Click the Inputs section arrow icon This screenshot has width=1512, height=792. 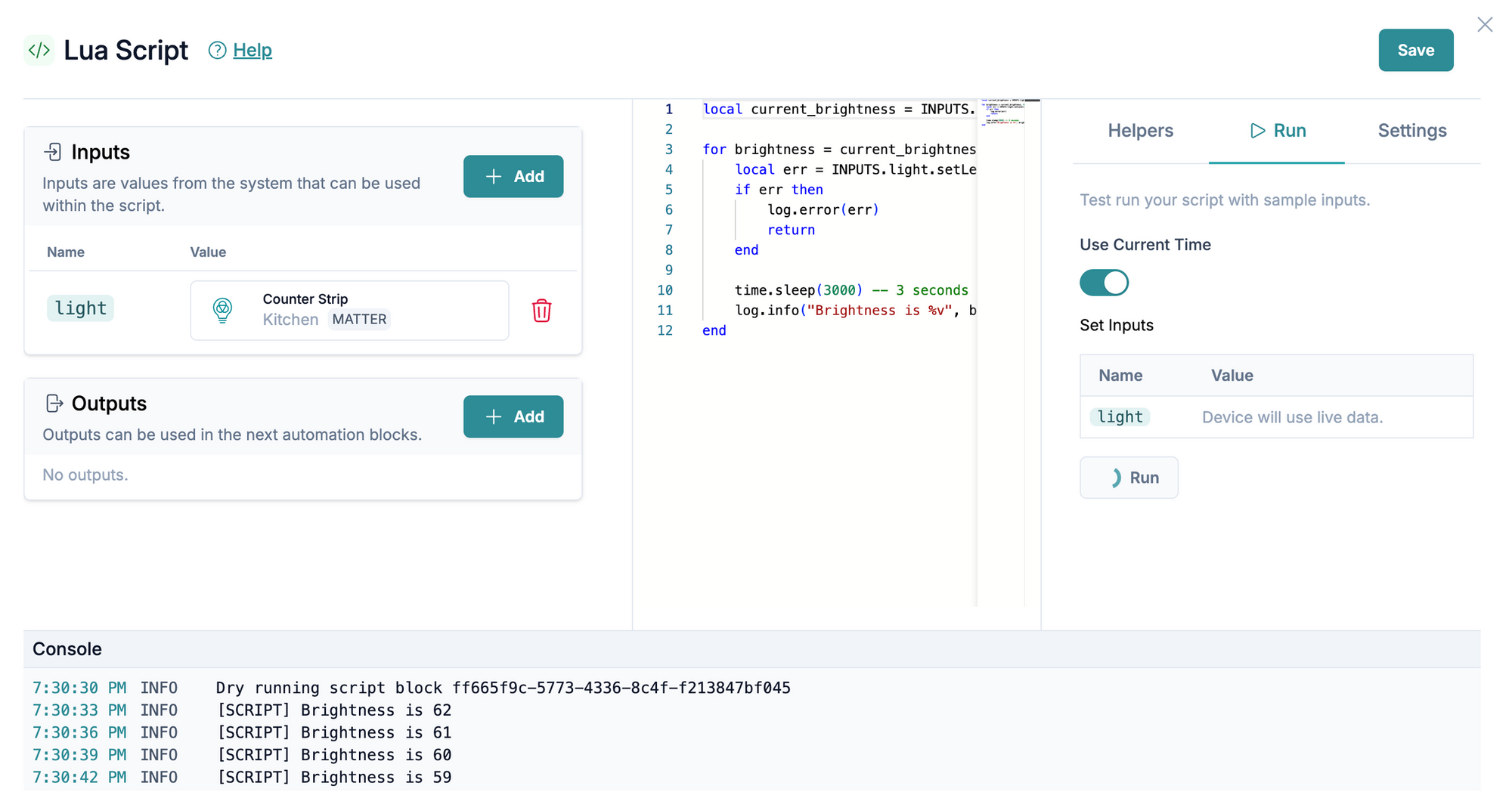[x=53, y=152]
